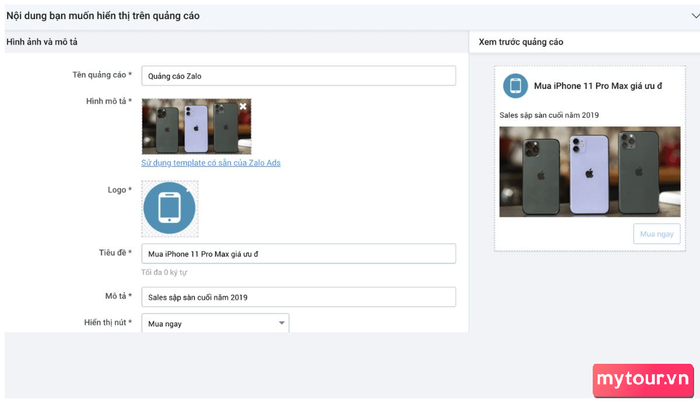The width and height of the screenshot is (700, 405).
Task: Focus the 'Tên quảng cáo' input field
Action: (299, 76)
